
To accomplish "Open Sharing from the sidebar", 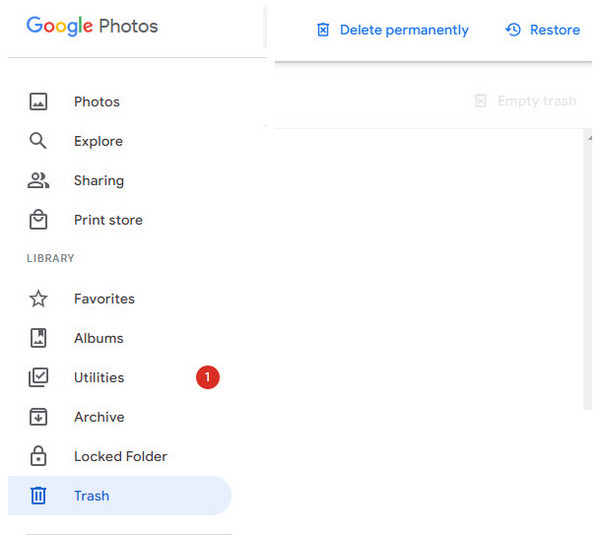I will point(99,181).
